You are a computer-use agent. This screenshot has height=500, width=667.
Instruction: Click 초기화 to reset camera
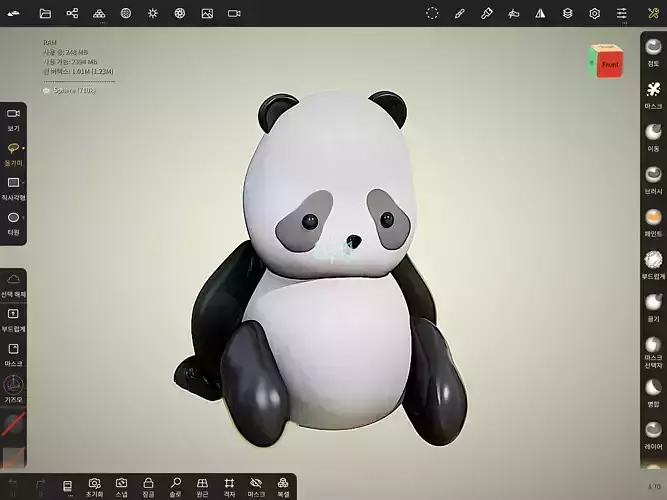[94, 487]
